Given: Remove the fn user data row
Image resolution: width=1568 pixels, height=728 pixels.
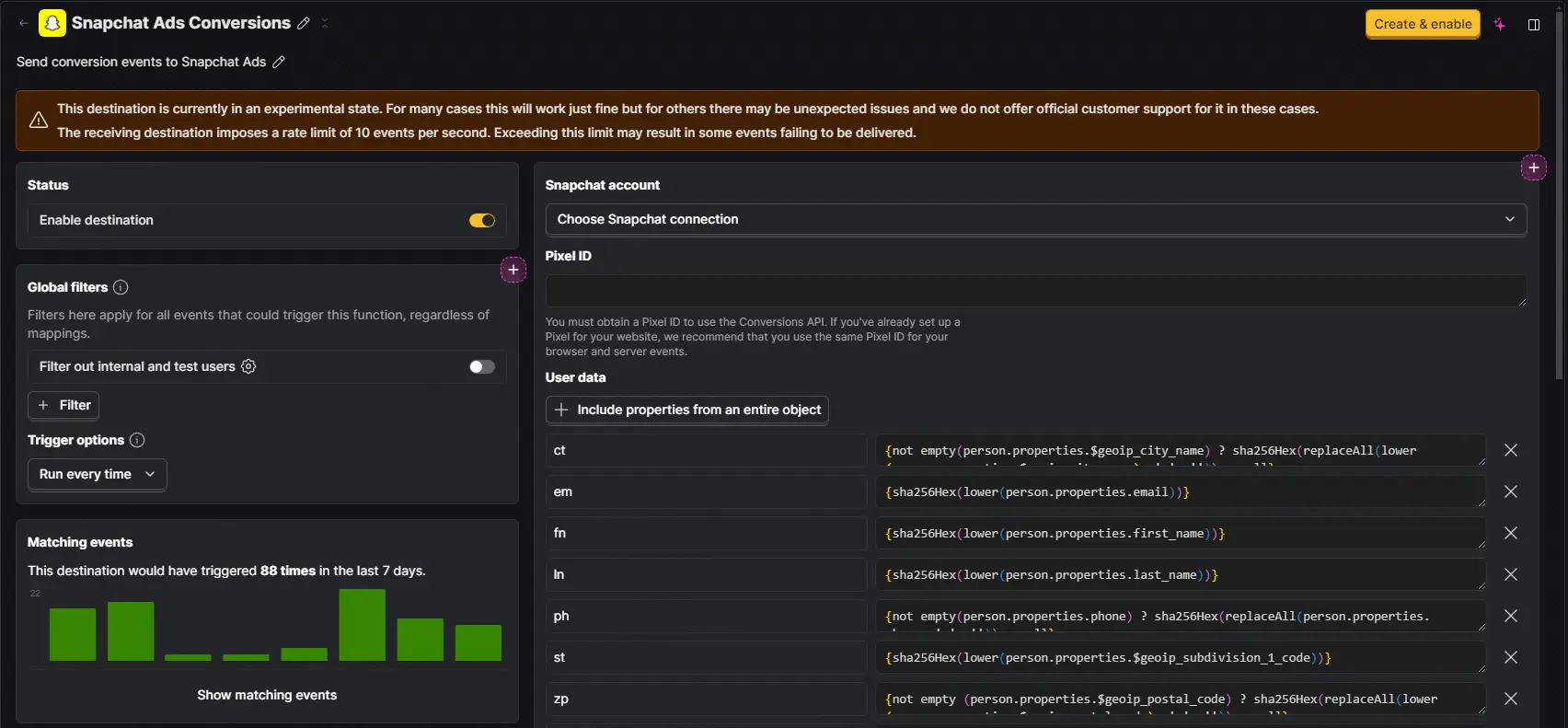Looking at the screenshot, I should 1511,533.
